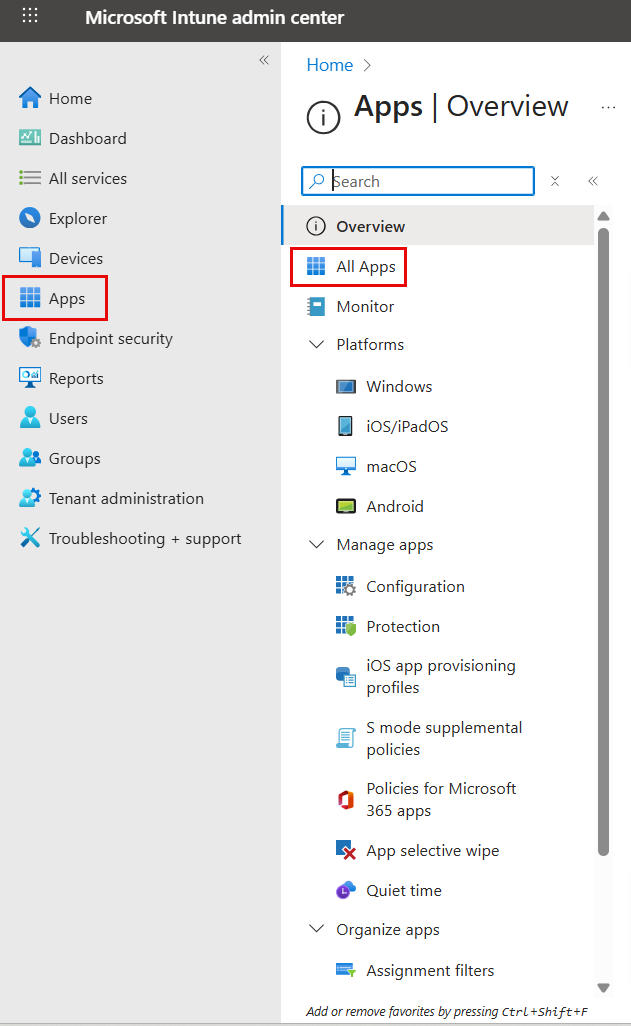631x1026 pixels.
Task: Click the Endpoint security shield icon
Action: pyautogui.click(x=30, y=338)
